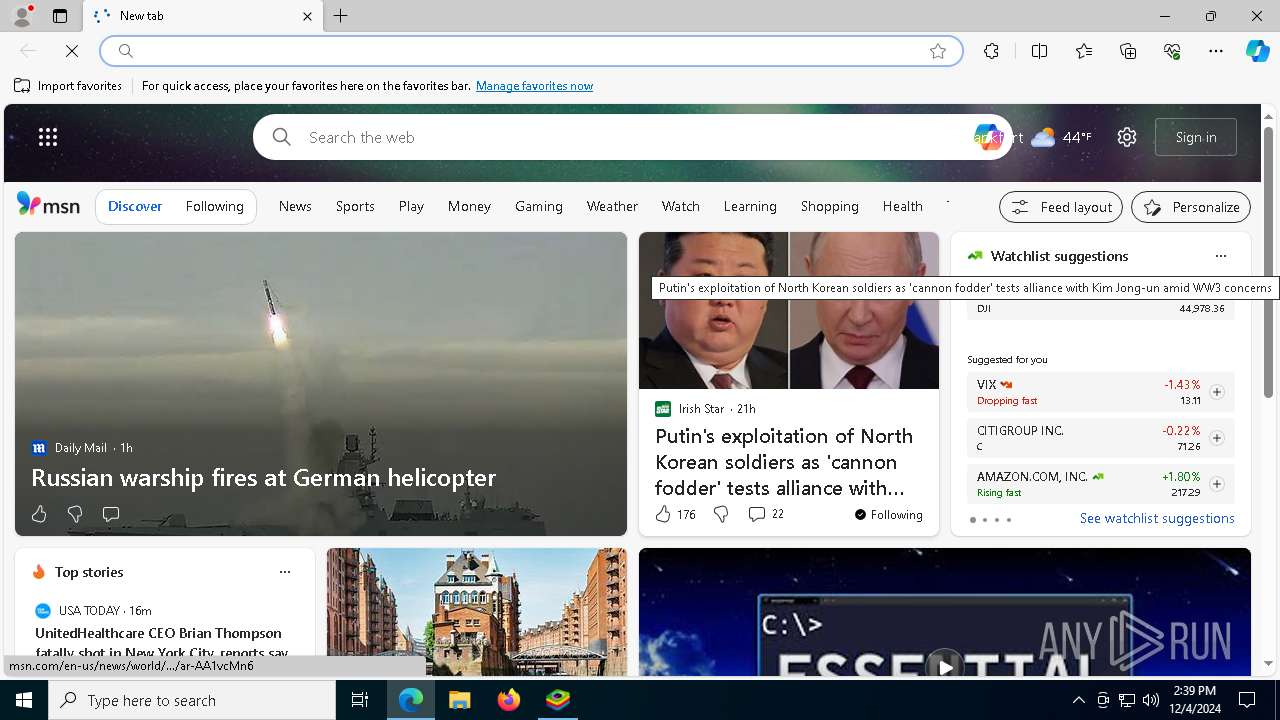The image size is (1280, 720).
Task: Go to MSN home logo
Action: point(48,205)
